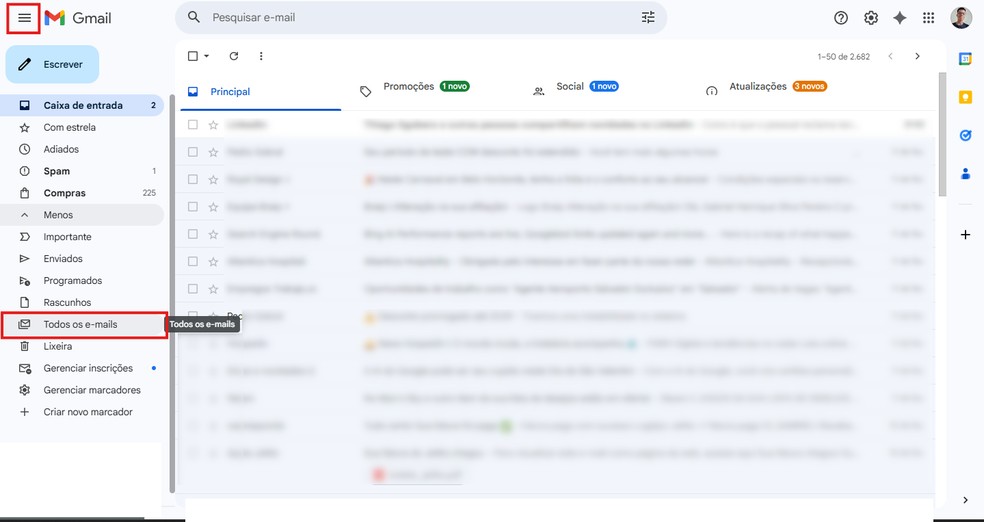Image resolution: width=984 pixels, height=522 pixels.
Task: Open the Gemini sparkle icon
Action: [x=899, y=18]
